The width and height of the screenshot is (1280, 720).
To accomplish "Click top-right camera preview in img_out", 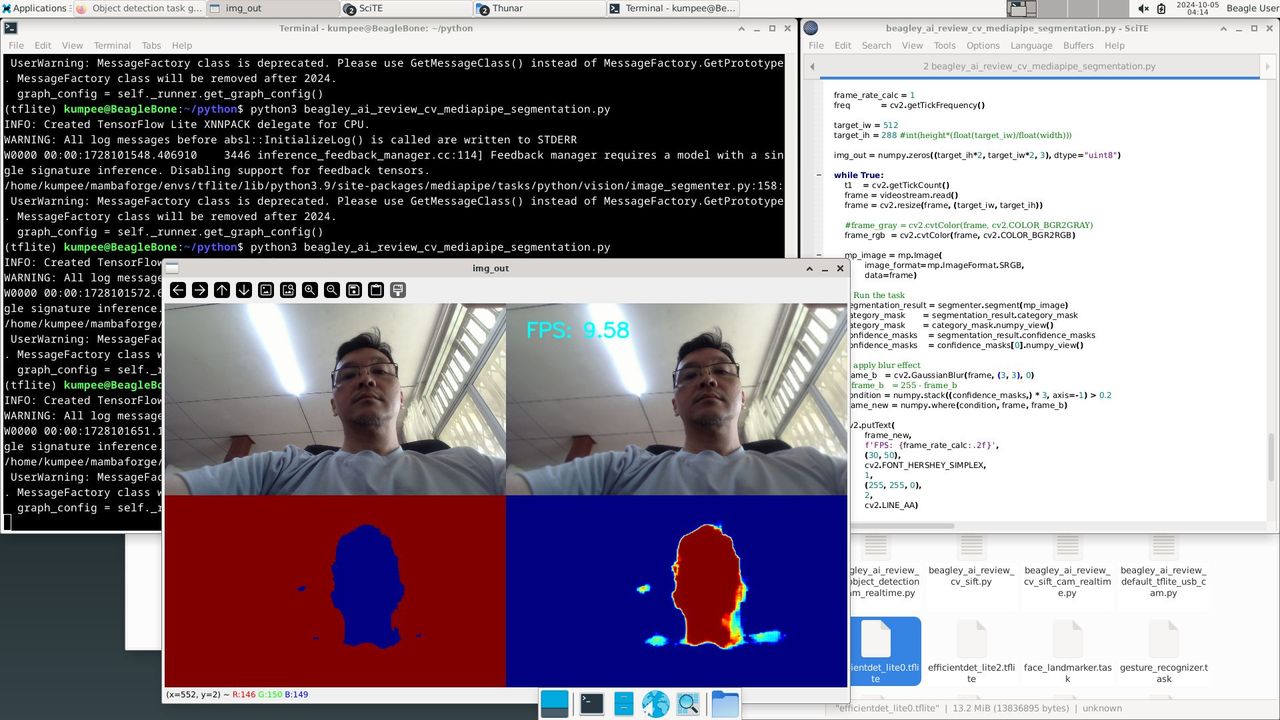I will tap(676, 400).
